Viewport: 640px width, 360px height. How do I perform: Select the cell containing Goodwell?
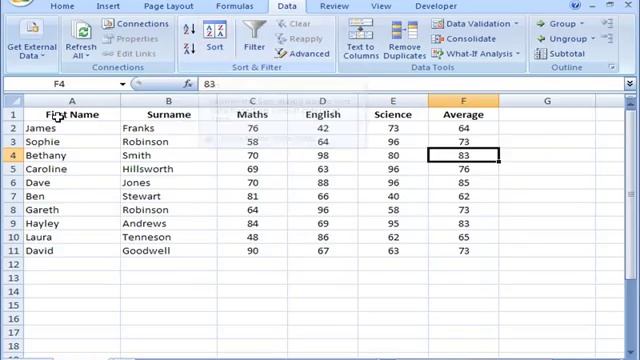(x=169, y=251)
